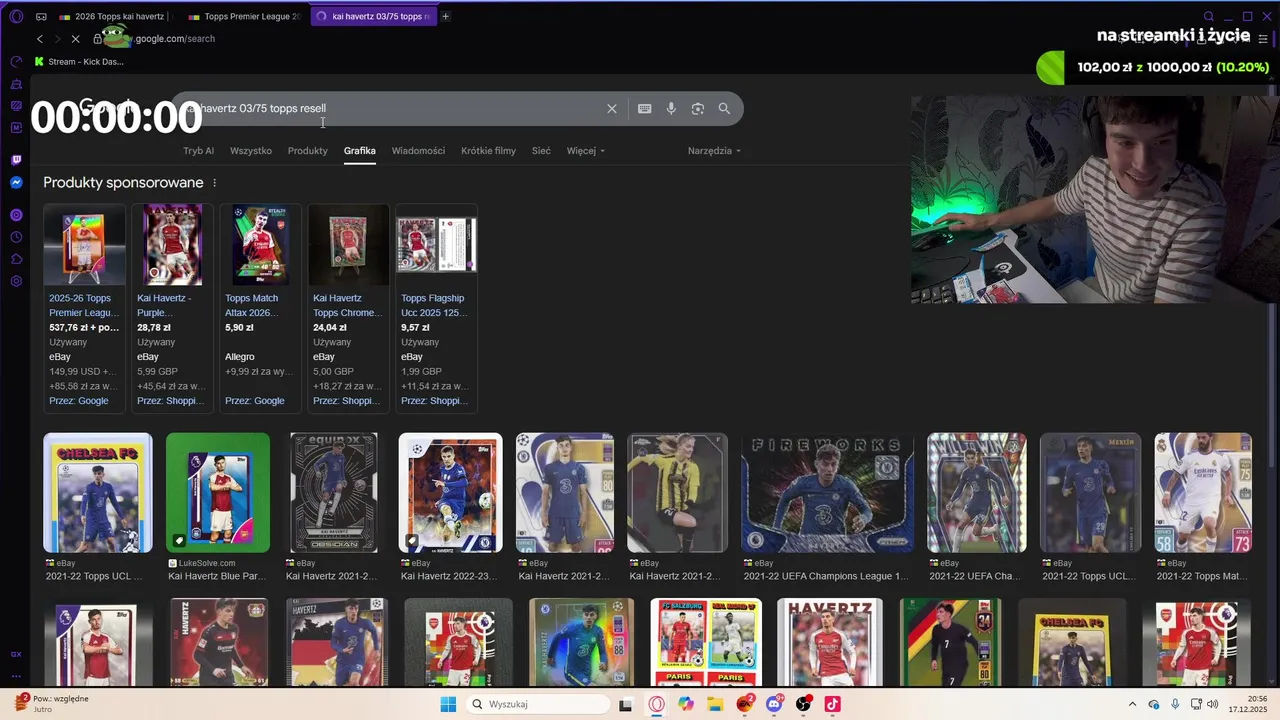1280x720 pixels.
Task: Click 5,90 zł price text
Action: pos(239,327)
